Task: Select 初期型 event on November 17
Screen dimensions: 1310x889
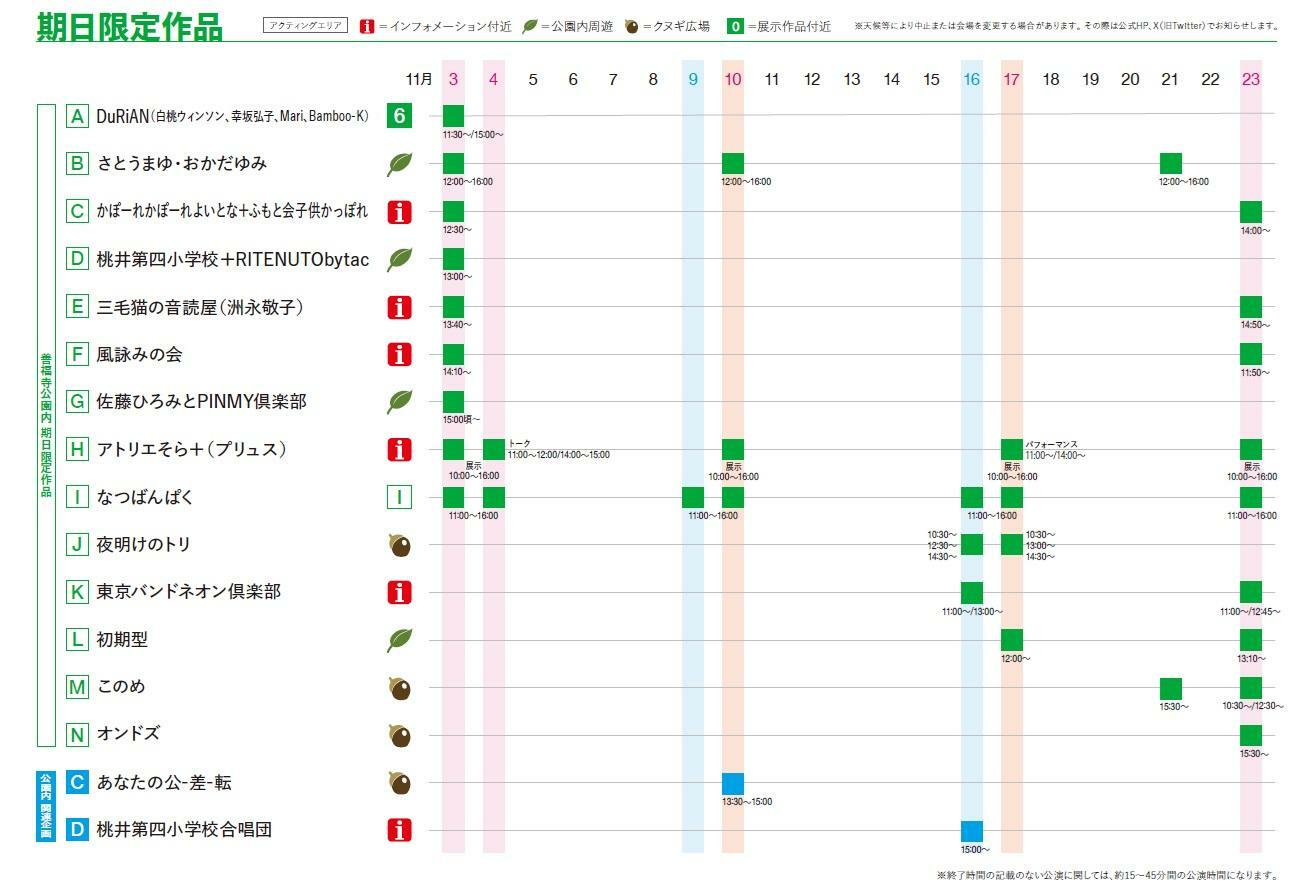Action: (x=1012, y=640)
